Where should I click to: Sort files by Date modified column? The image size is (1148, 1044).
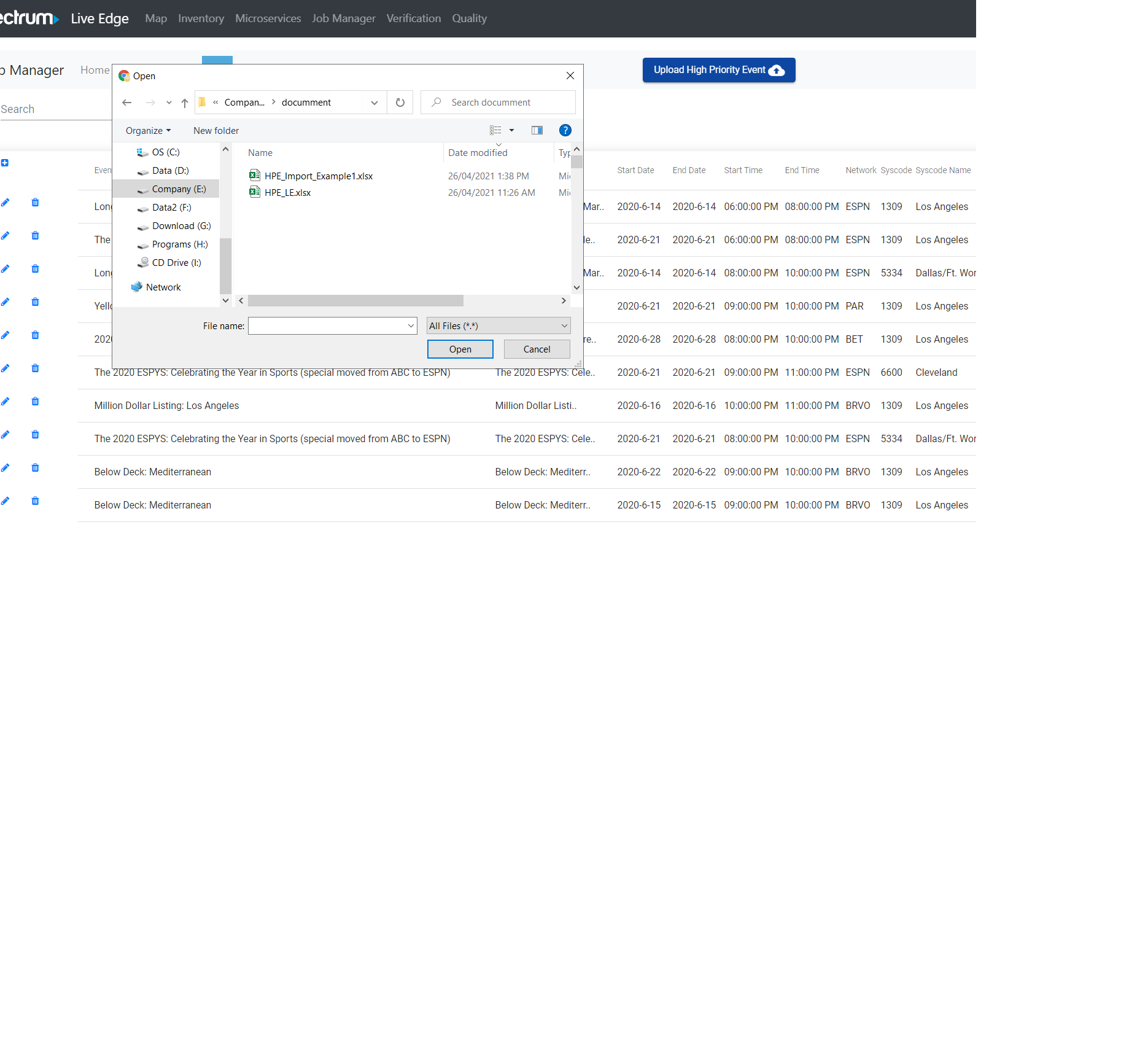click(478, 153)
